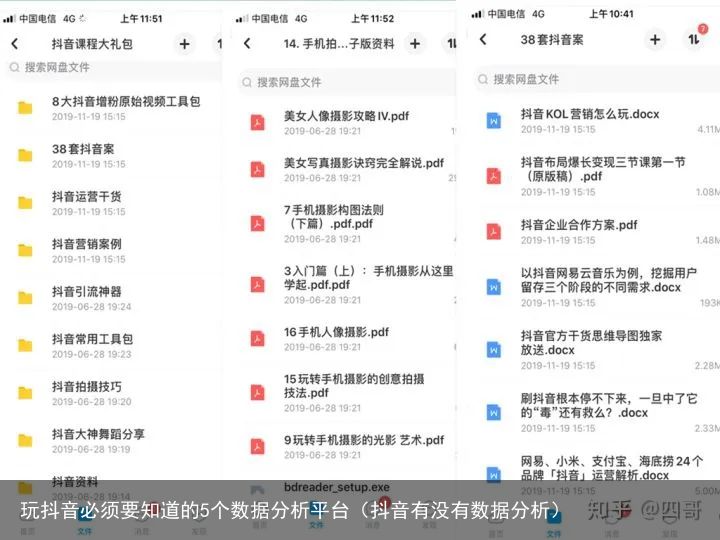The width and height of the screenshot is (720, 540).
Task: Open PDF icon of 15玩转手机摄影的创意拍摄技法
Action: pyautogui.click(x=258, y=393)
